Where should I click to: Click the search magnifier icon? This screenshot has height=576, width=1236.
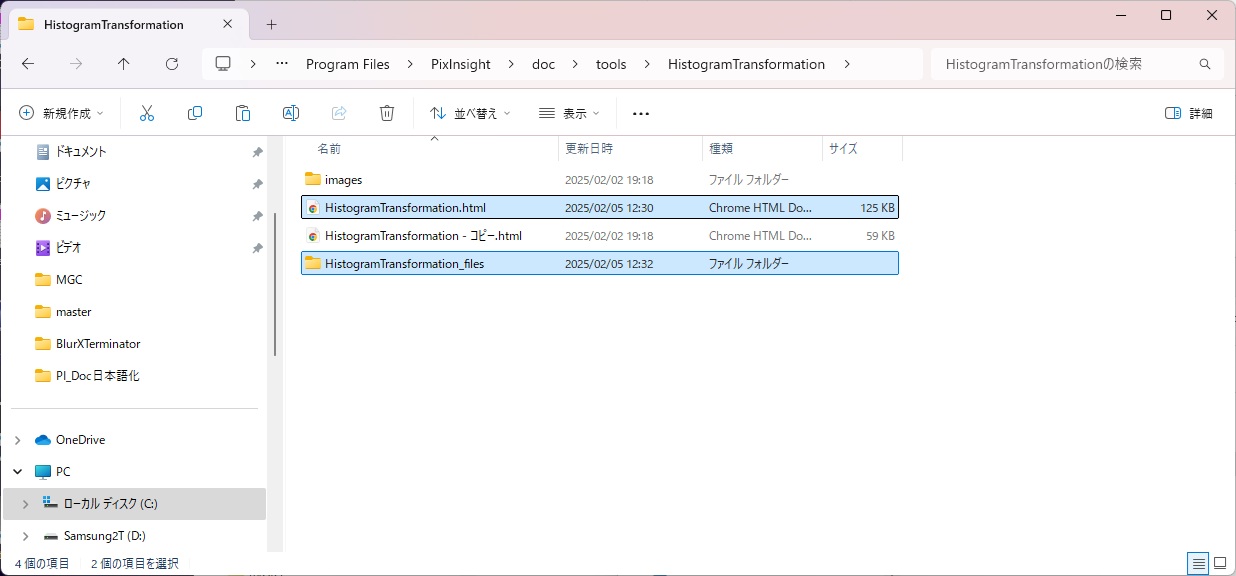1205,64
